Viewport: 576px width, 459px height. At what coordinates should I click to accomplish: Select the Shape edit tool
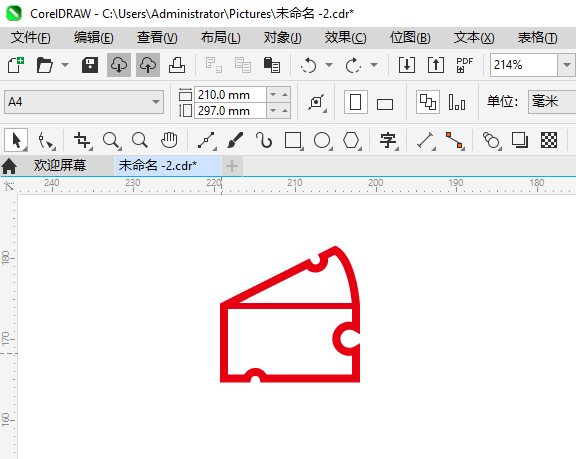[x=46, y=141]
